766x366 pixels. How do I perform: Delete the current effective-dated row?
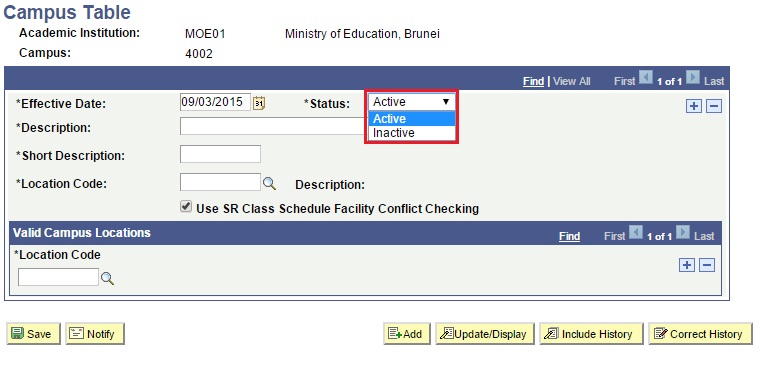[x=714, y=106]
